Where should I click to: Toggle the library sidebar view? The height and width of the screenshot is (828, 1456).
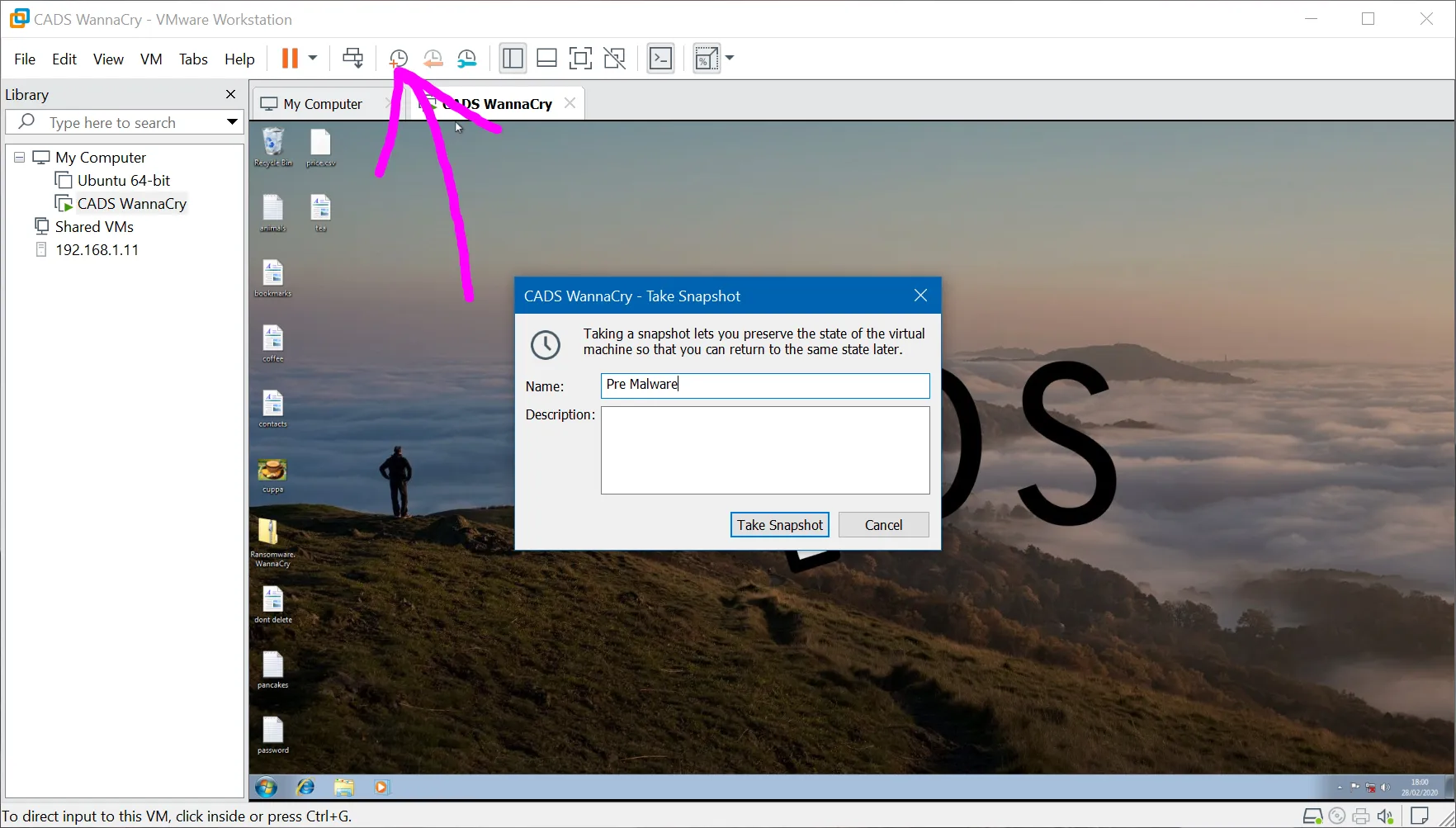pyautogui.click(x=513, y=59)
